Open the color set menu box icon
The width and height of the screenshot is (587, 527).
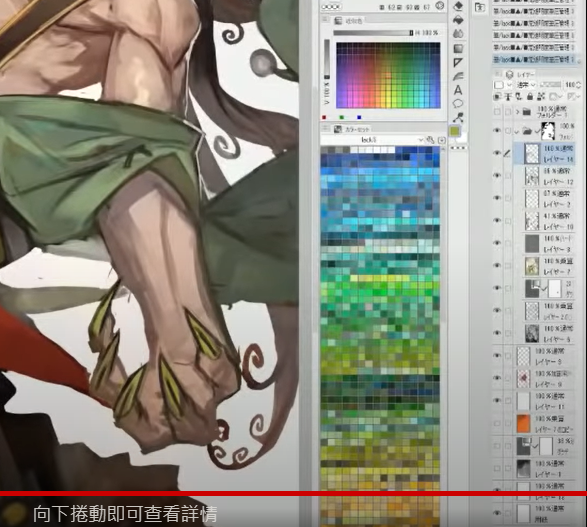(x=442, y=140)
